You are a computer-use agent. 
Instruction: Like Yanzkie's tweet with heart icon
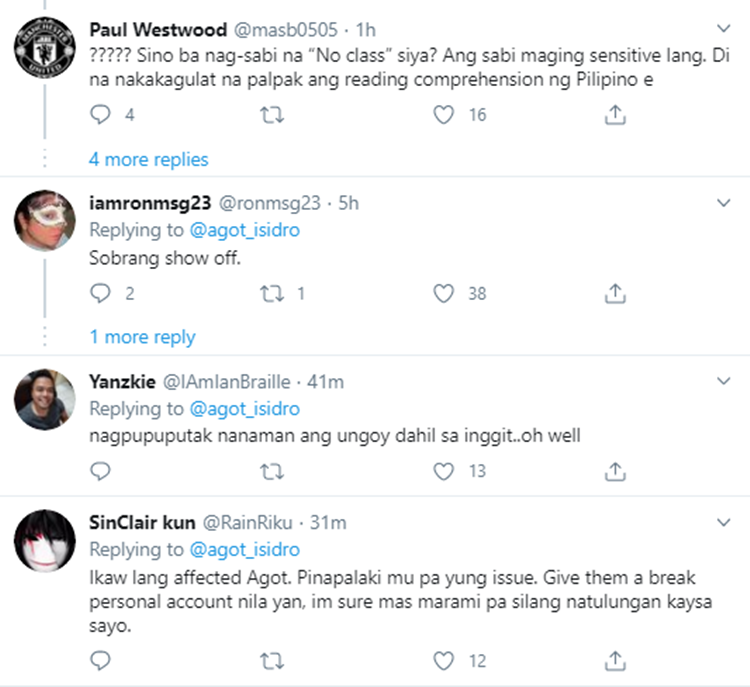(443, 471)
